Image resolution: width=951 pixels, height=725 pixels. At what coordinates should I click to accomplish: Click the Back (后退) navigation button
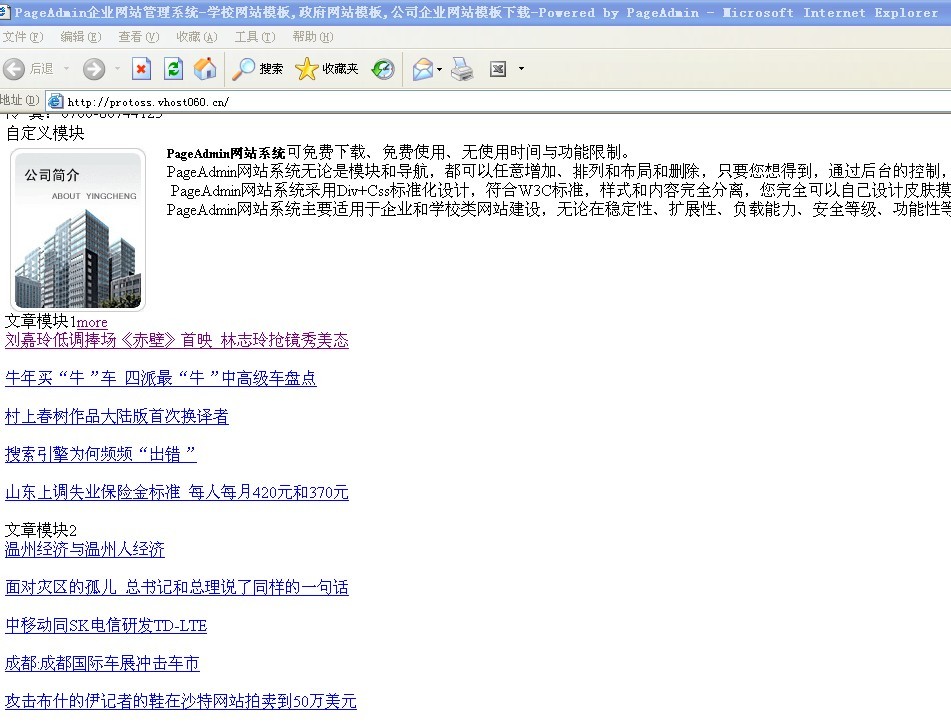pos(28,69)
